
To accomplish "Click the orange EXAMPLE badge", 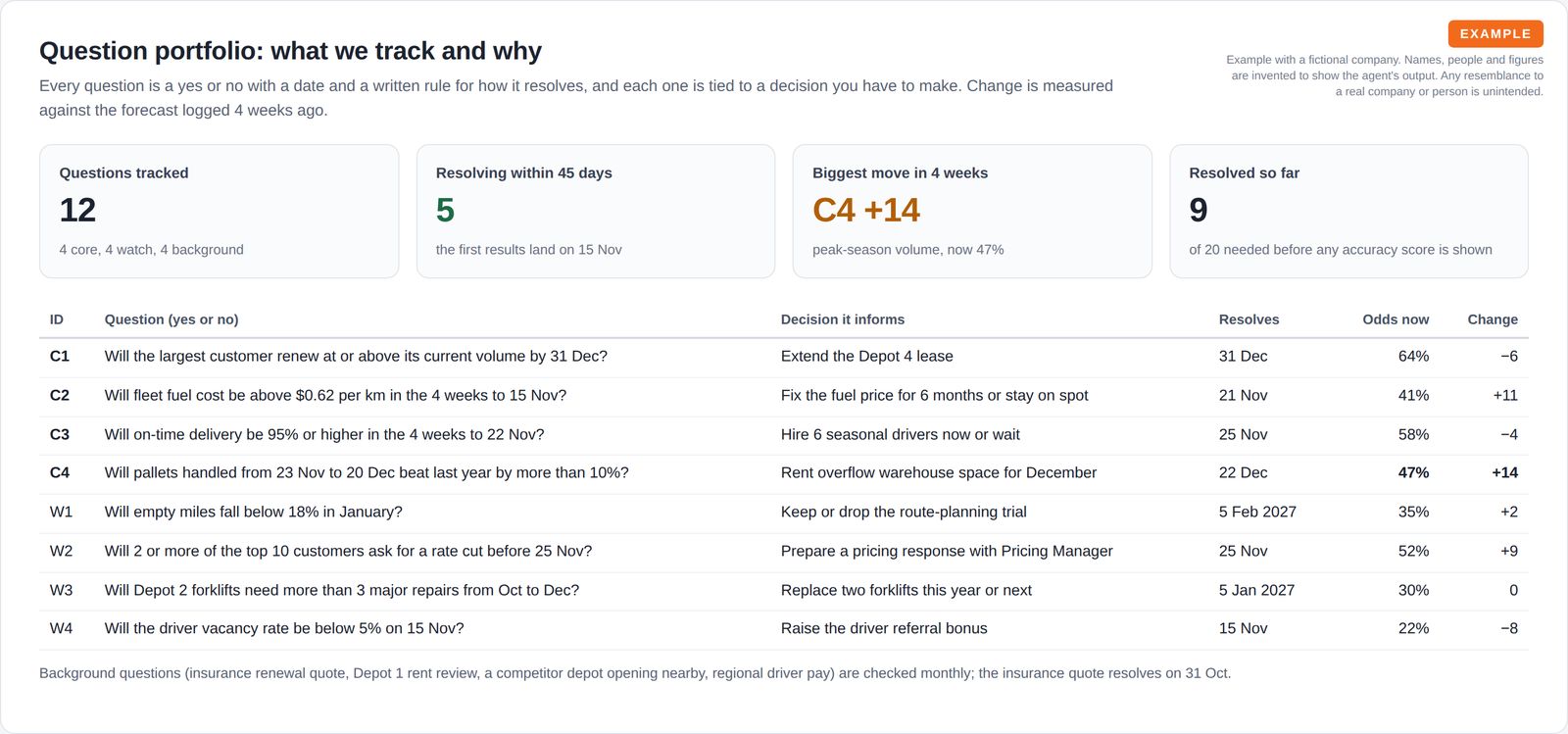I will pos(1495,33).
